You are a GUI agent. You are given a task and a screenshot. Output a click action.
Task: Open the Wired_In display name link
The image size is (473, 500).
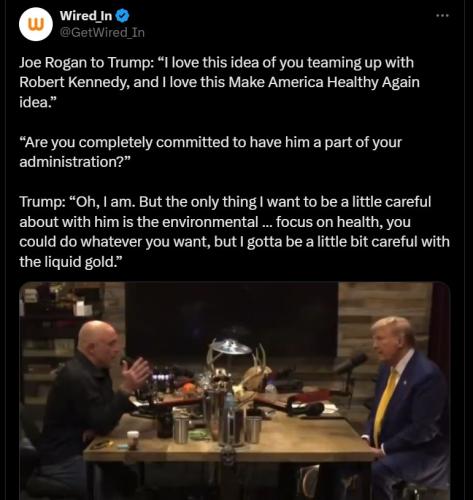(86, 16)
